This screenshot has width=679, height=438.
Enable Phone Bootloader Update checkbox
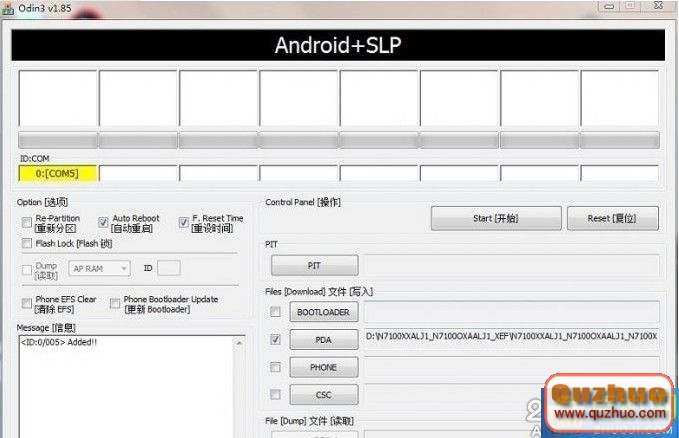point(115,303)
